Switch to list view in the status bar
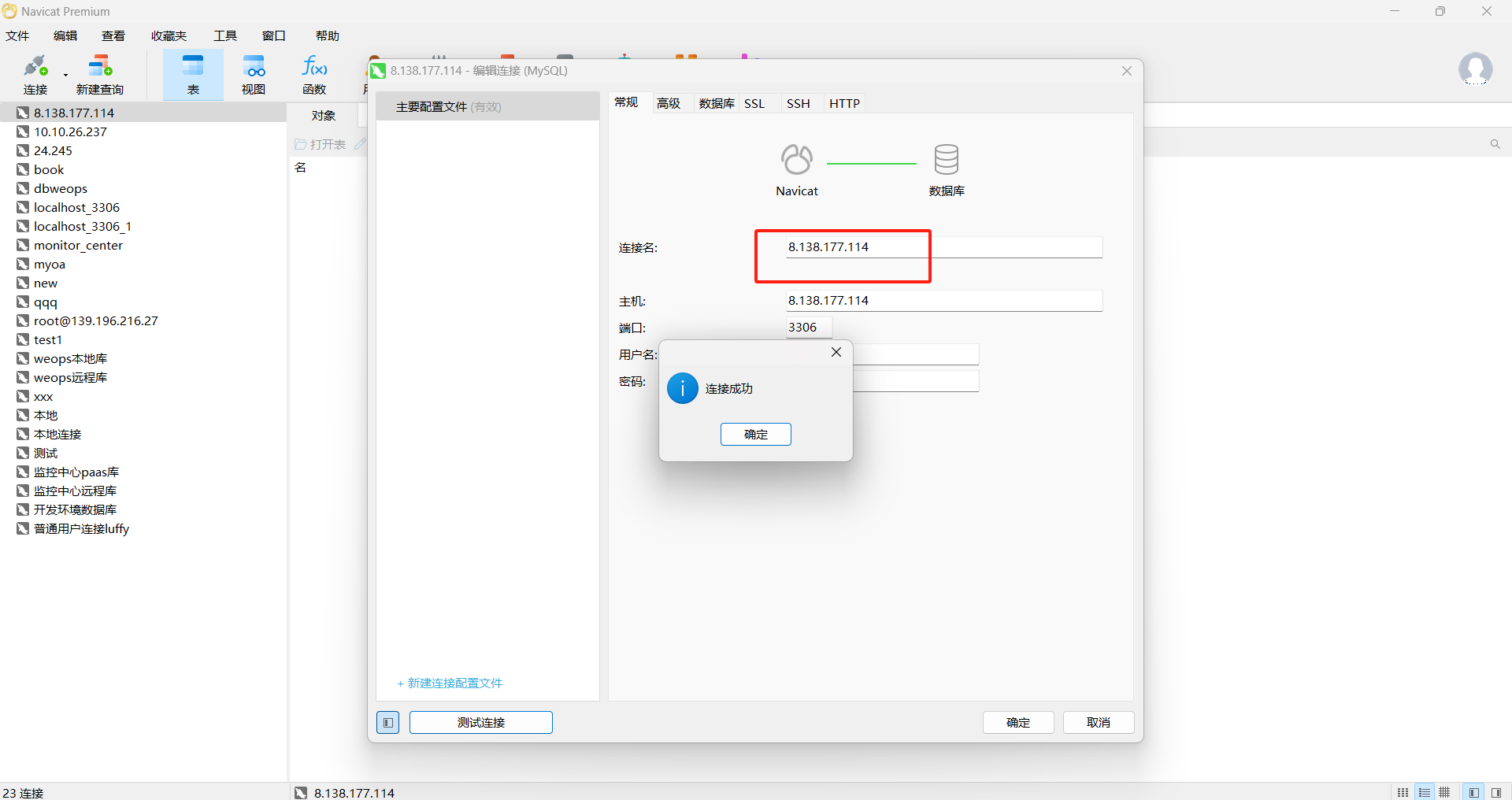Viewport: 1512px width, 800px height. click(1424, 792)
